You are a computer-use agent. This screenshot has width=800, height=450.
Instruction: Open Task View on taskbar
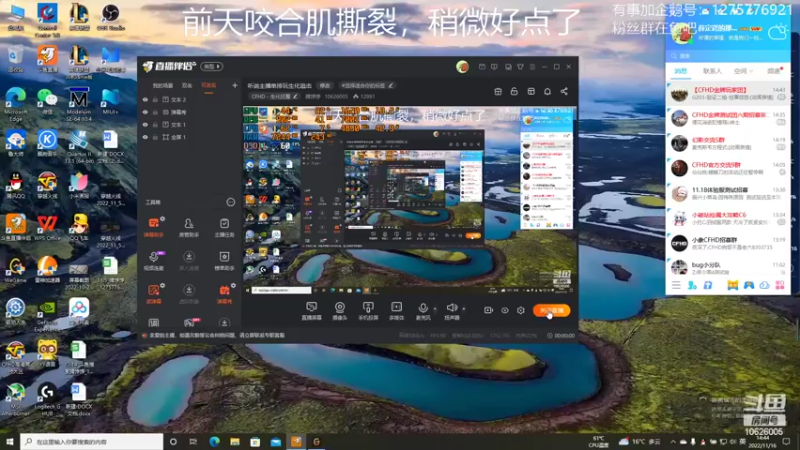(x=193, y=441)
